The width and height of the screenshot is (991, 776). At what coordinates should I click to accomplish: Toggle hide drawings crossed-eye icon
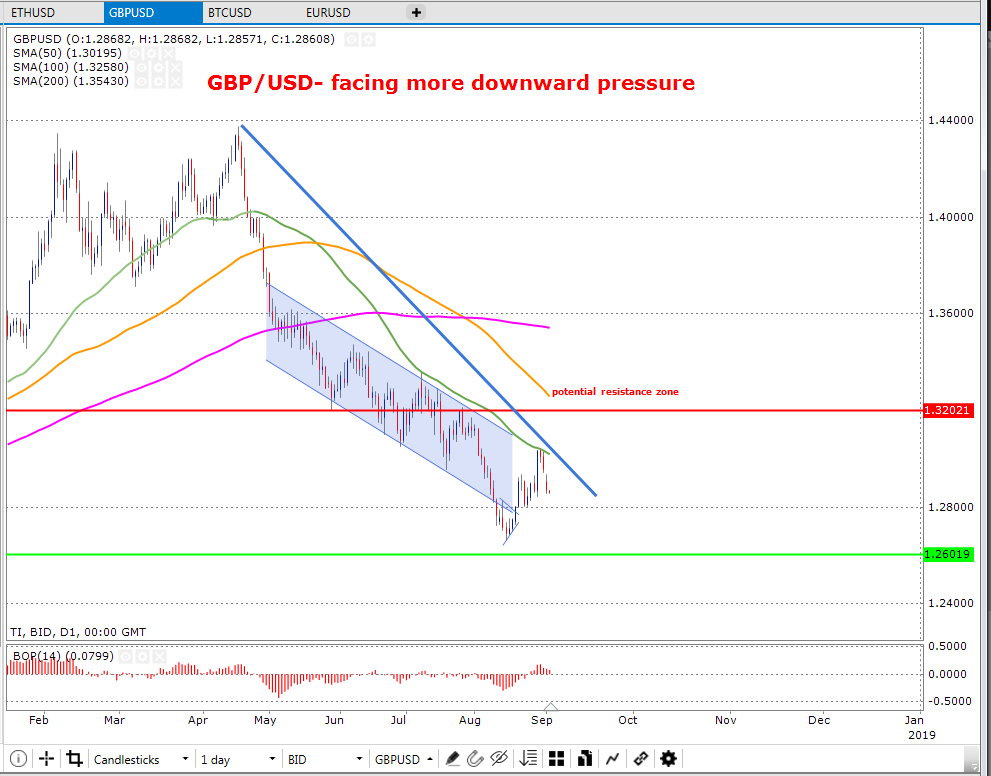click(x=499, y=759)
